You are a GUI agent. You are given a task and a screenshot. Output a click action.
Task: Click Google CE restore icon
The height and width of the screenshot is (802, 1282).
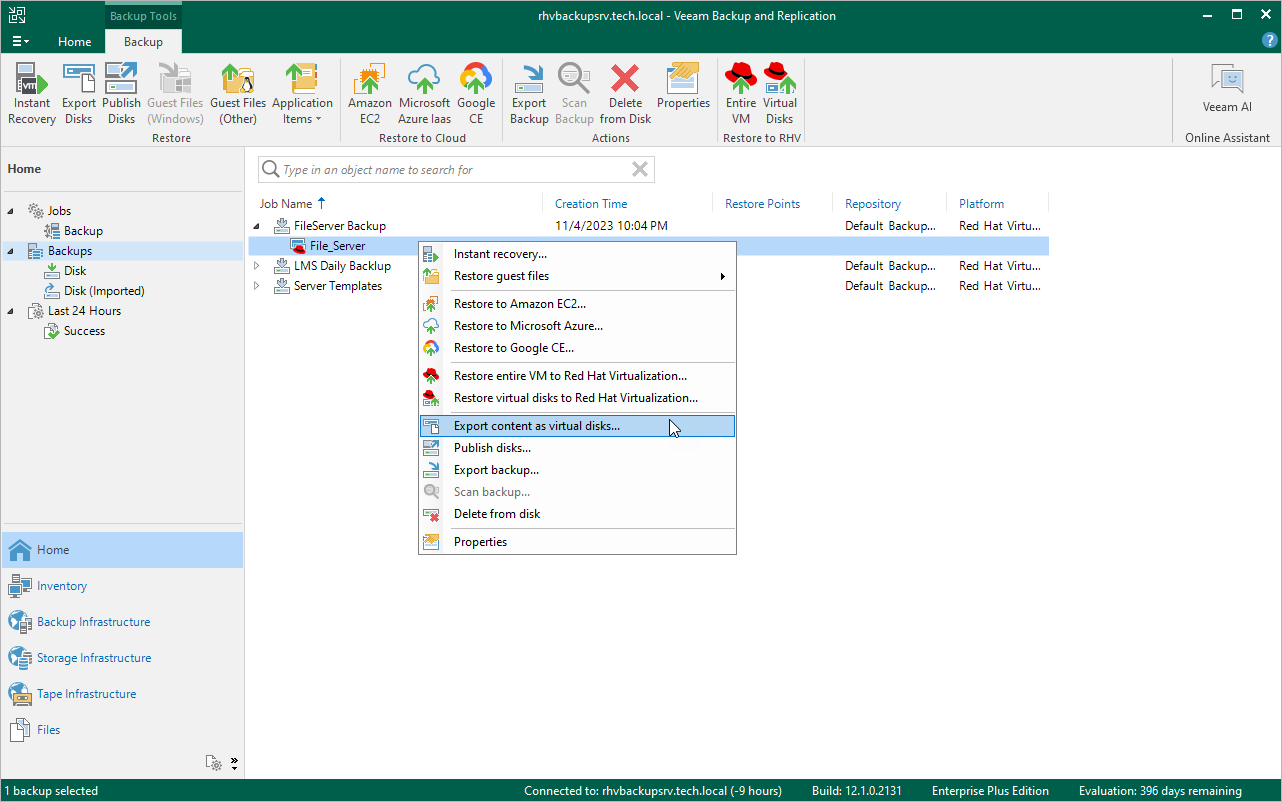tap(476, 94)
